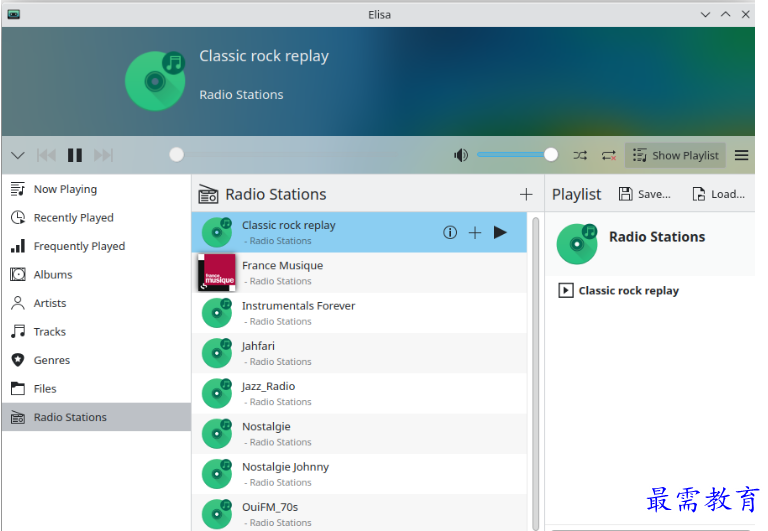
Task: Click Save... to save the playlist
Action: [645, 194]
